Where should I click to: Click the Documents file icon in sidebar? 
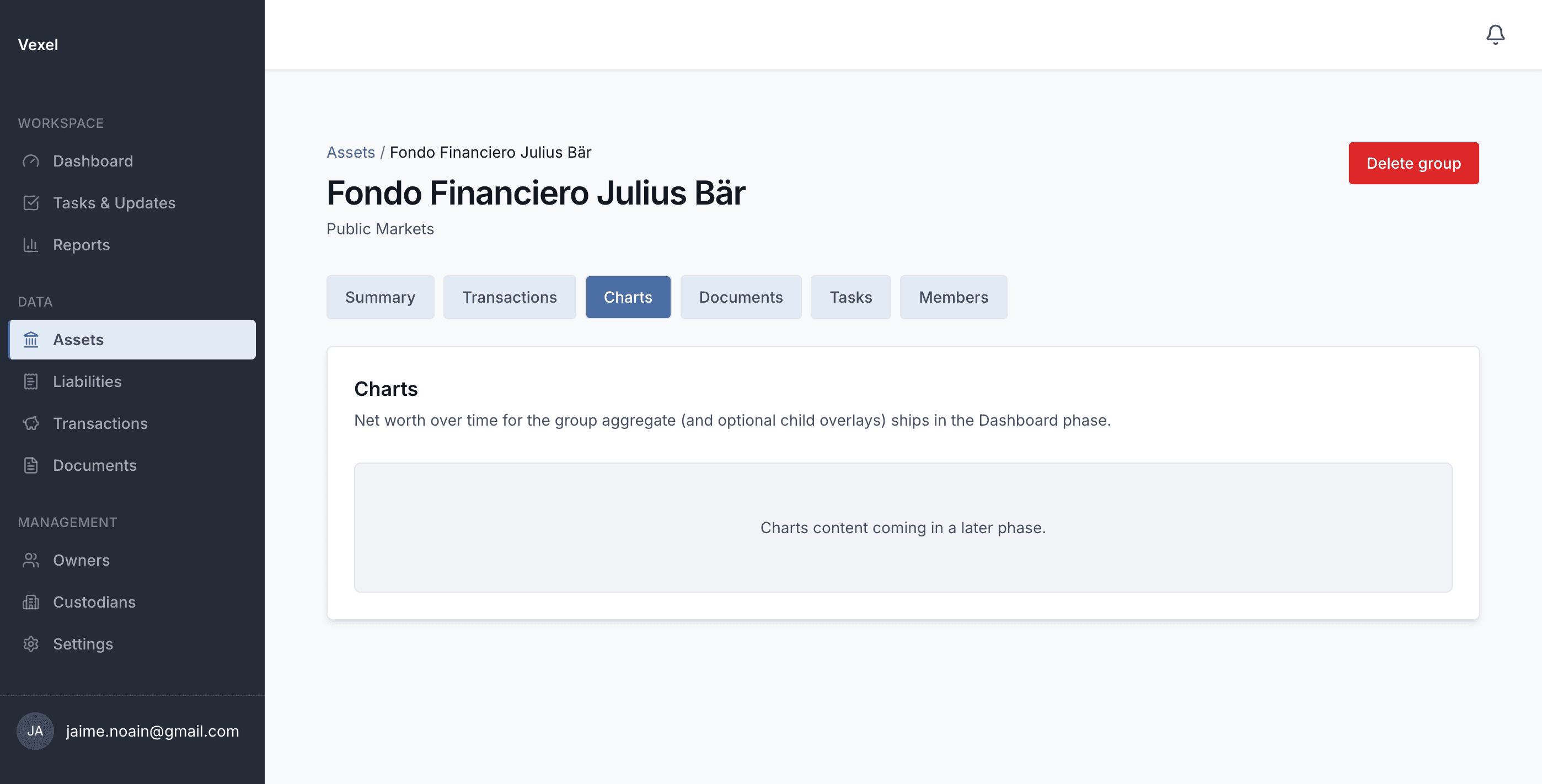click(30, 465)
